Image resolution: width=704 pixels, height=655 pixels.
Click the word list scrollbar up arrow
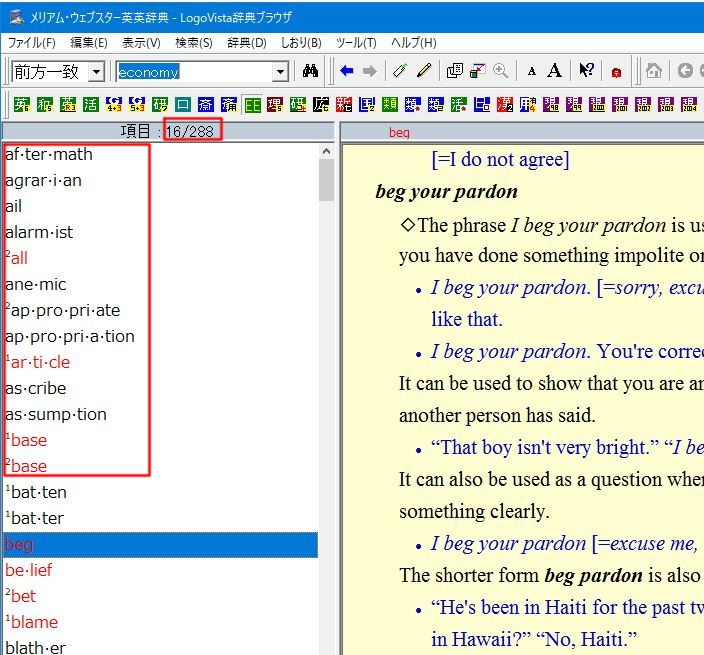point(326,152)
